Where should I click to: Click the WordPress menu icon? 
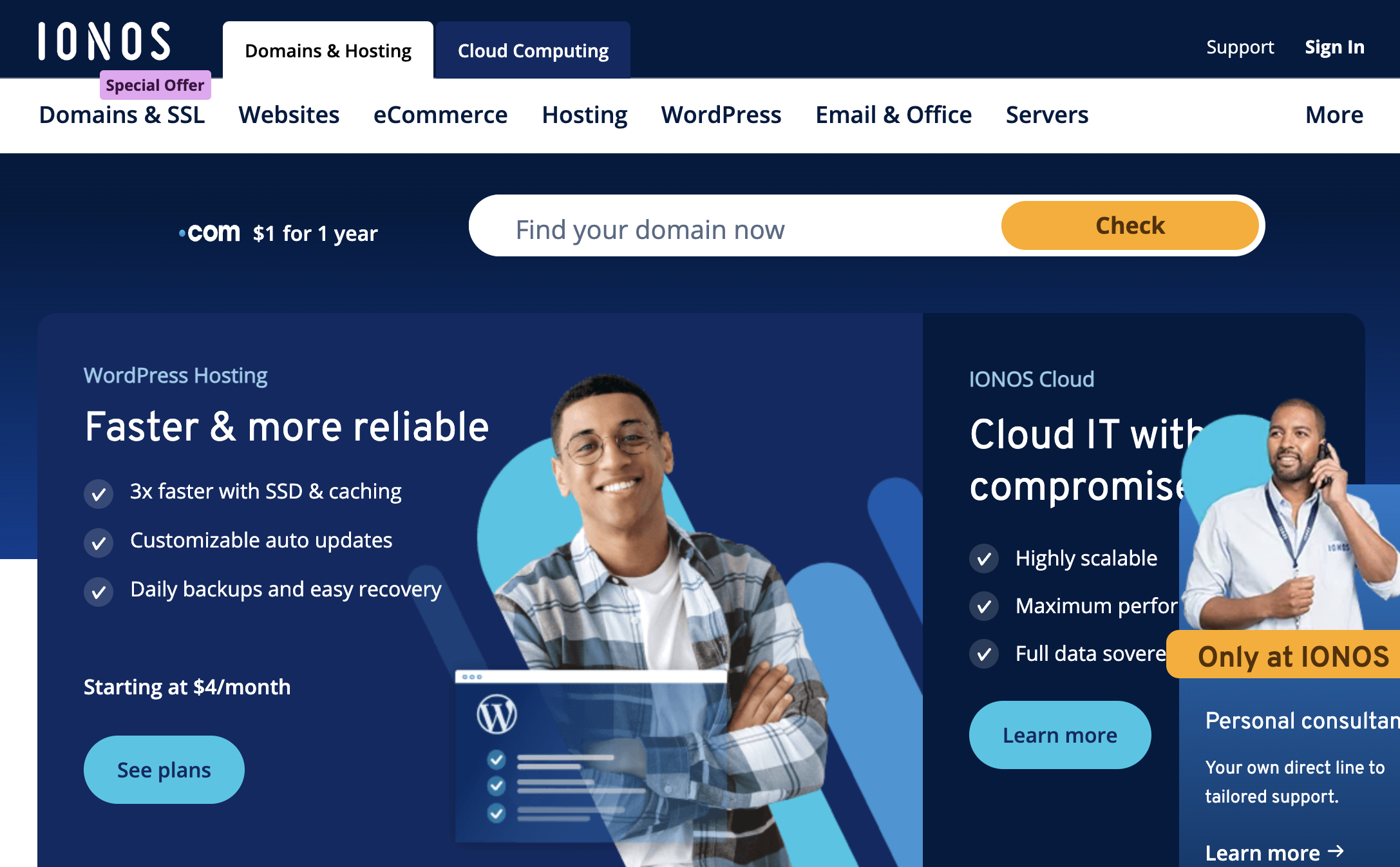[x=721, y=113]
